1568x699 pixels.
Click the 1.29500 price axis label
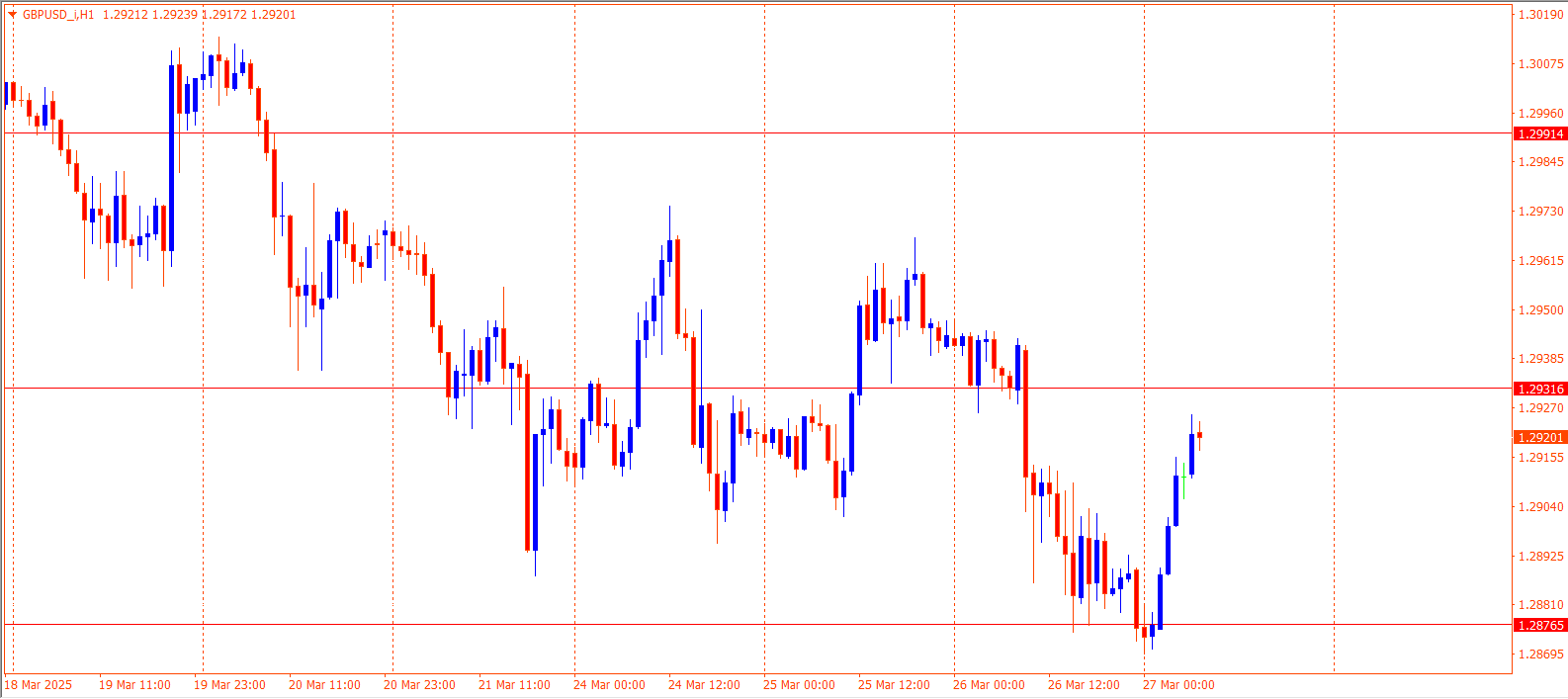point(1541,310)
